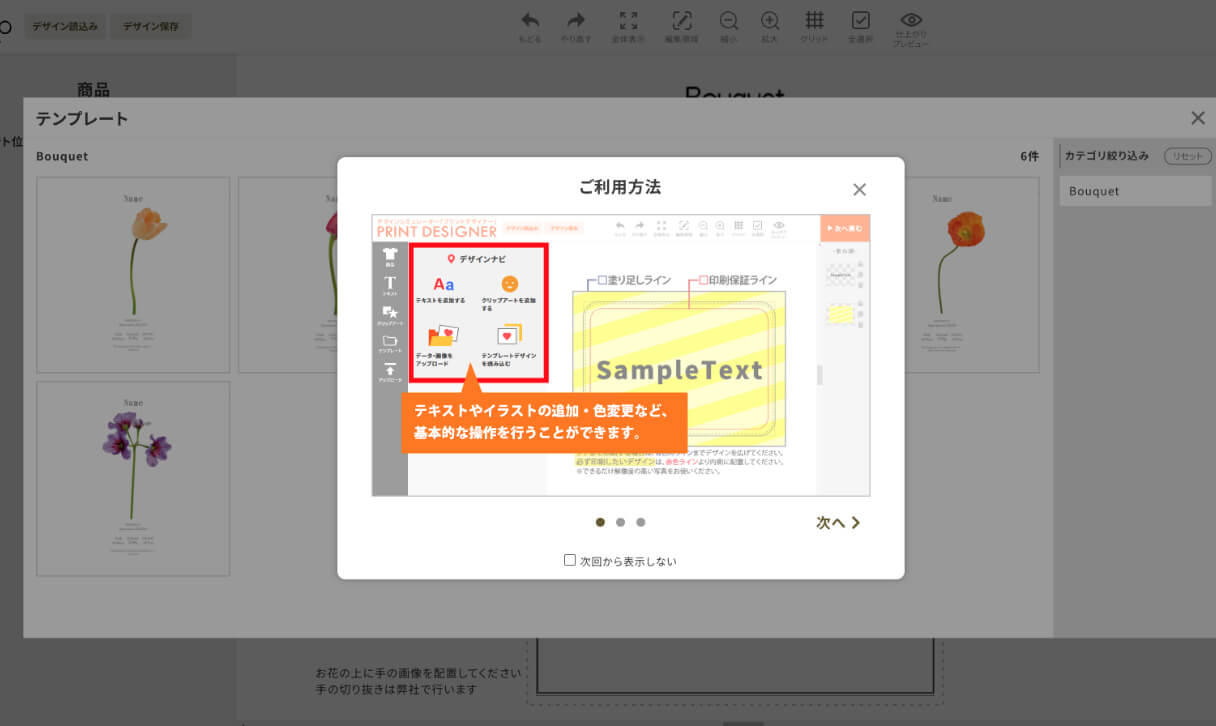
Task: Click the redo (やり直す) arrow icon
Action: point(576,21)
